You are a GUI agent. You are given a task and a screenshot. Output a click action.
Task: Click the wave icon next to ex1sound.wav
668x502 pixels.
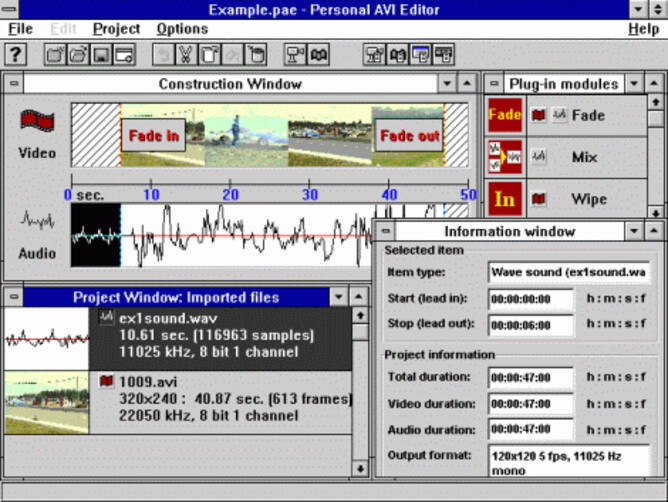106,317
